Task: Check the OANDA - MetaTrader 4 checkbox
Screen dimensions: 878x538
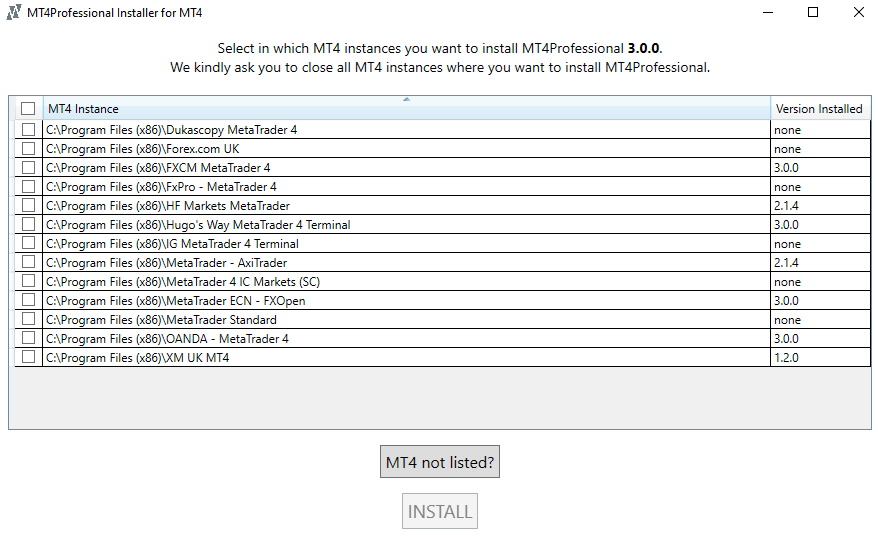Action: point(29,339)
